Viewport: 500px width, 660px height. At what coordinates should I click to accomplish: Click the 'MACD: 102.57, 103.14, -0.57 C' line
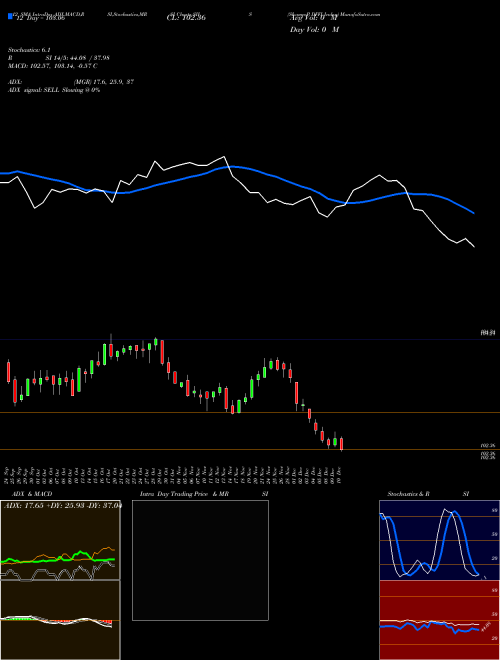click(x=53, y=66)
